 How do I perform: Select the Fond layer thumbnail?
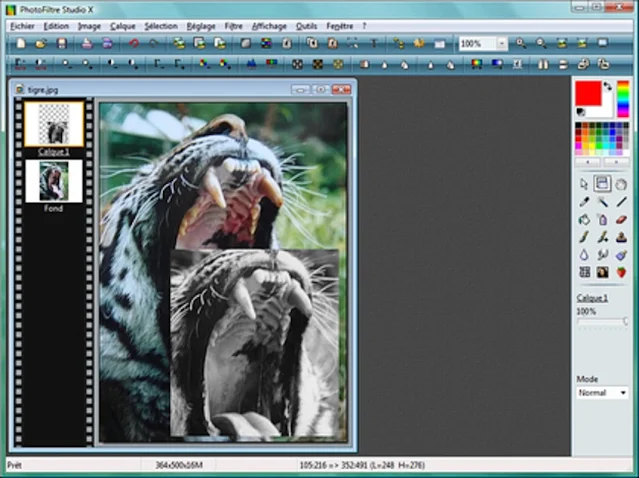coord(54,181)
